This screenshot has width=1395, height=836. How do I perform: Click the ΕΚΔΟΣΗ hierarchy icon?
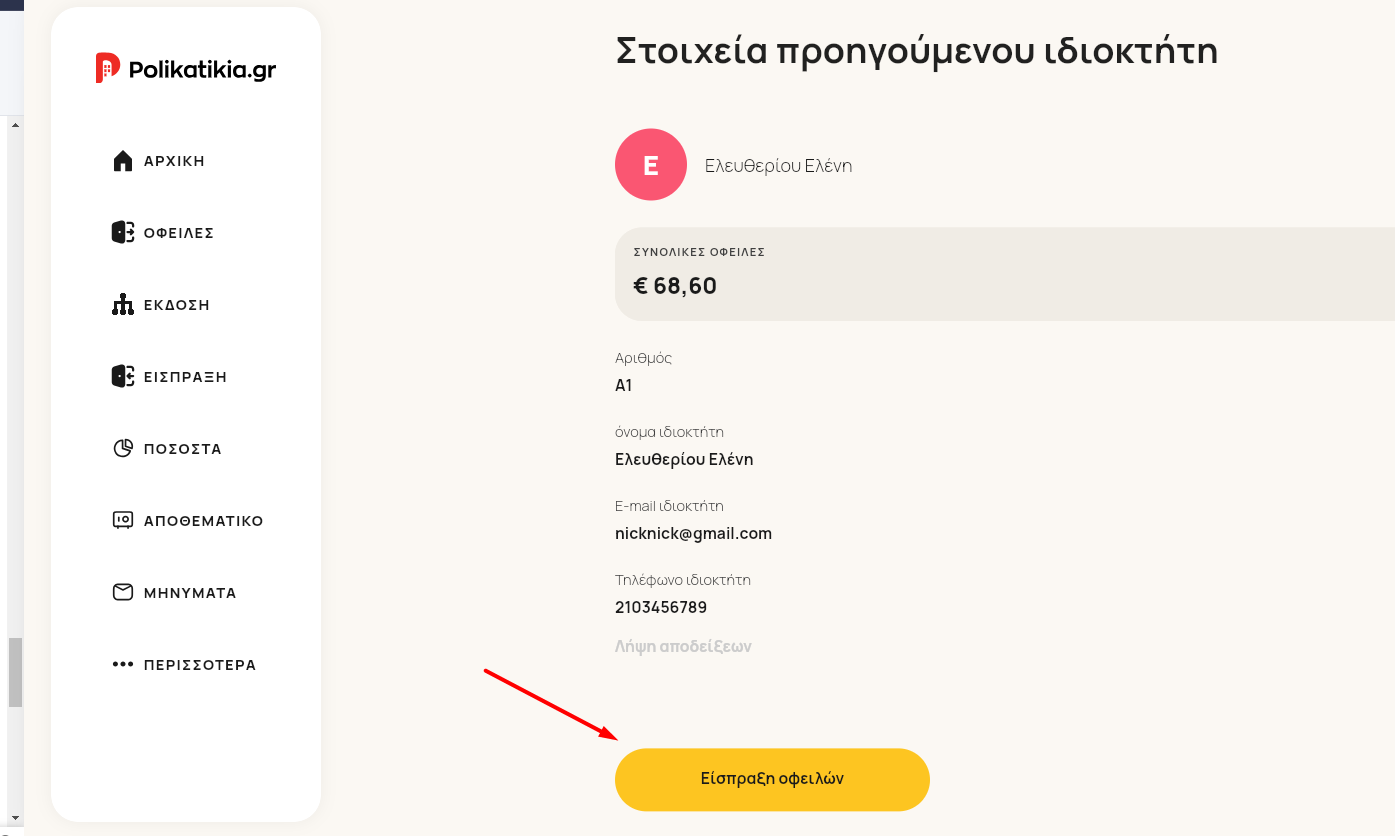123,305
